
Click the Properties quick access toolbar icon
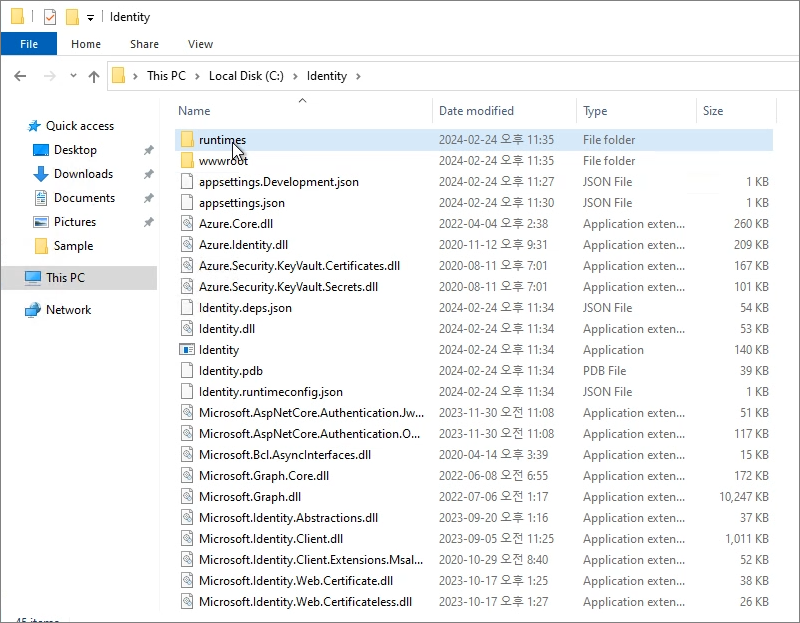click(x=49, y=17)
